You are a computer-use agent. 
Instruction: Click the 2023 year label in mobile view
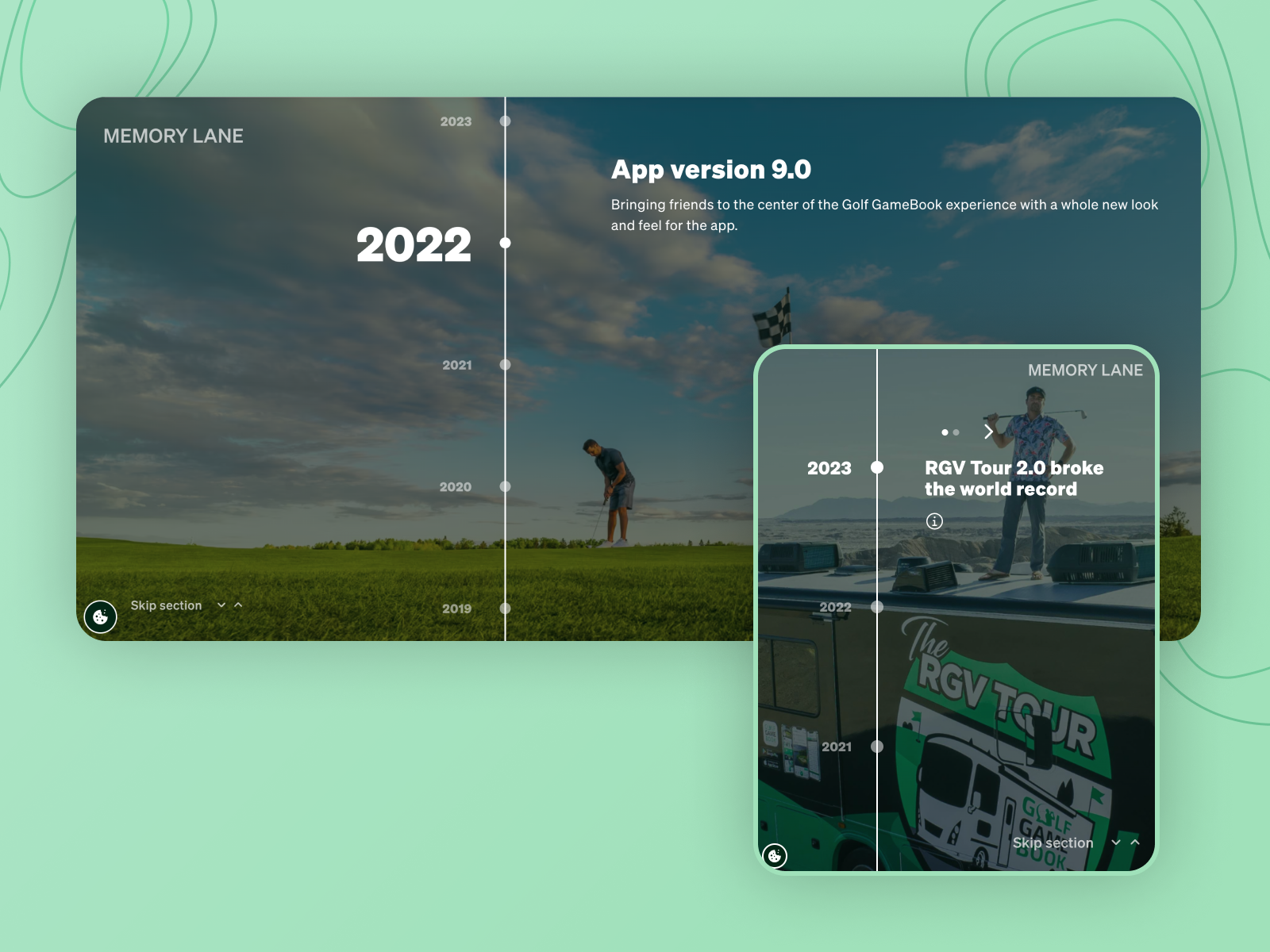coord(829,468)
